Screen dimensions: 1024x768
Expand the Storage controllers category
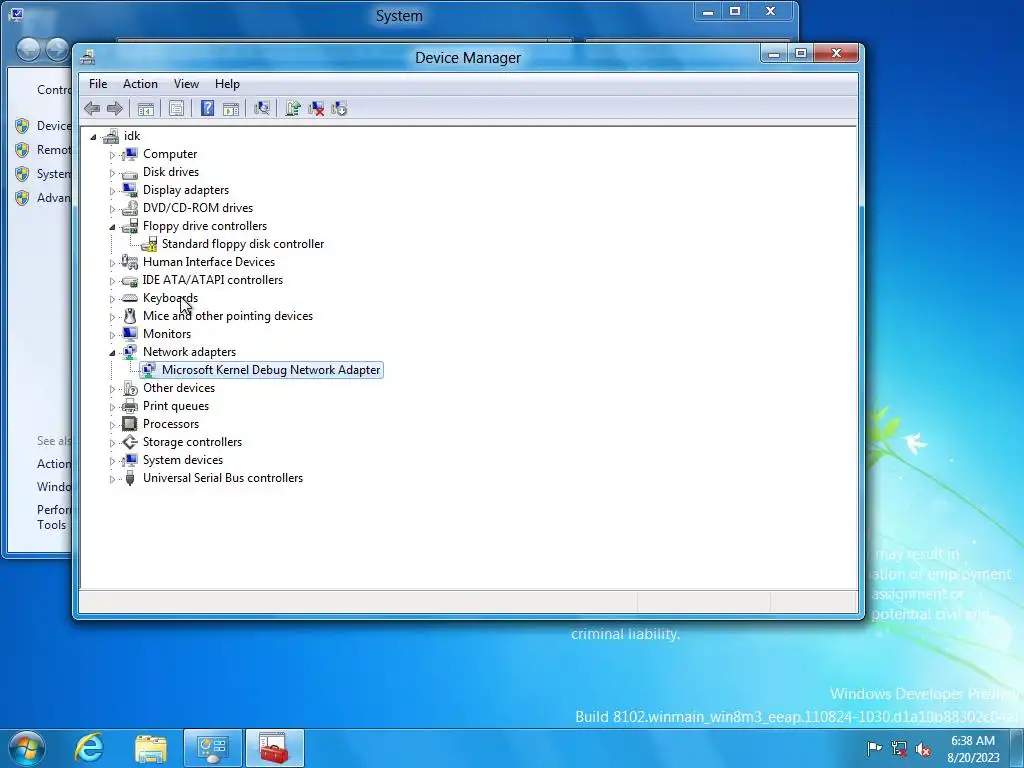[x=112, y=443]
